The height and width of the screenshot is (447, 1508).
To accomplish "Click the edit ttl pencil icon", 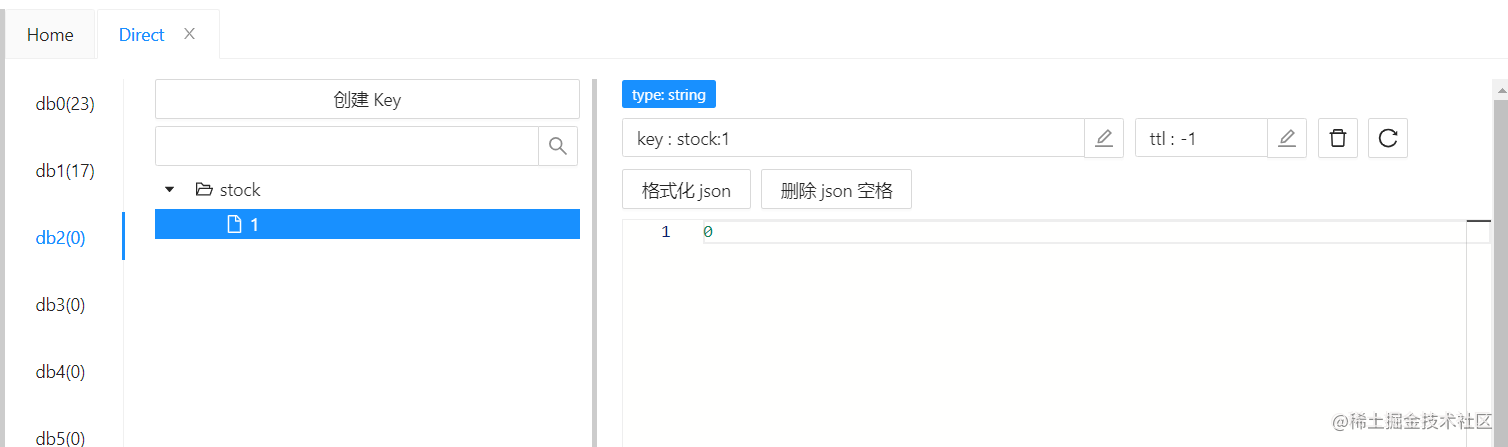I will coord(1287,138).
